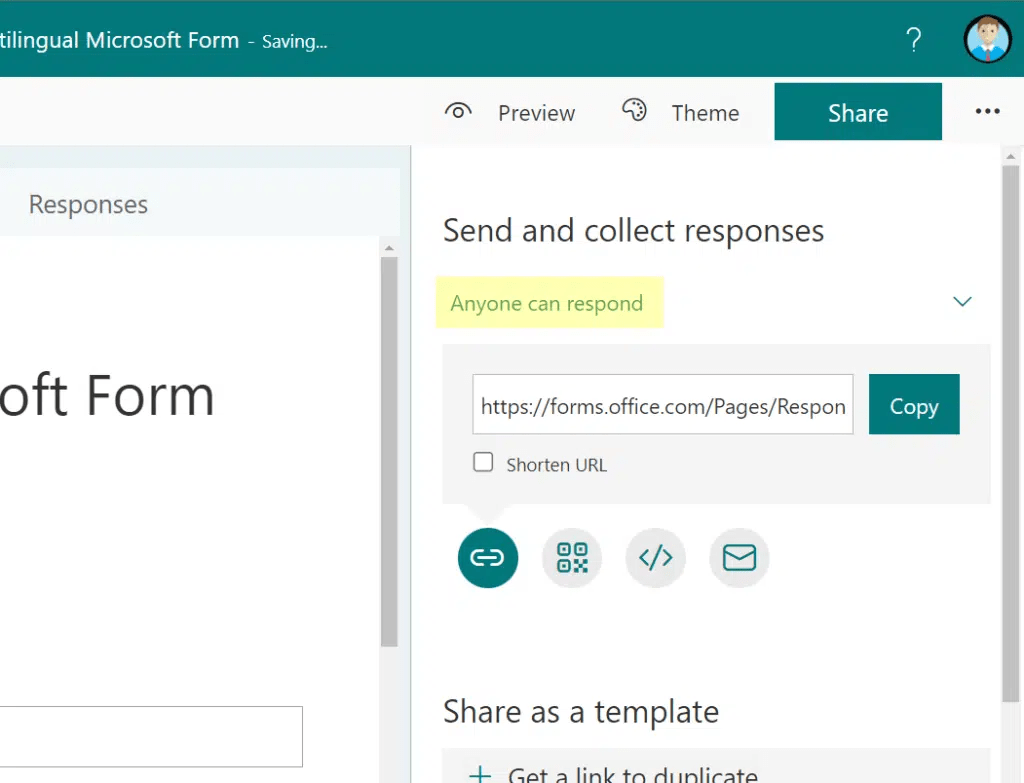1024x783 pixels.
Task: Enable the Shorten URL checkbox
Action: pos(483,462)
